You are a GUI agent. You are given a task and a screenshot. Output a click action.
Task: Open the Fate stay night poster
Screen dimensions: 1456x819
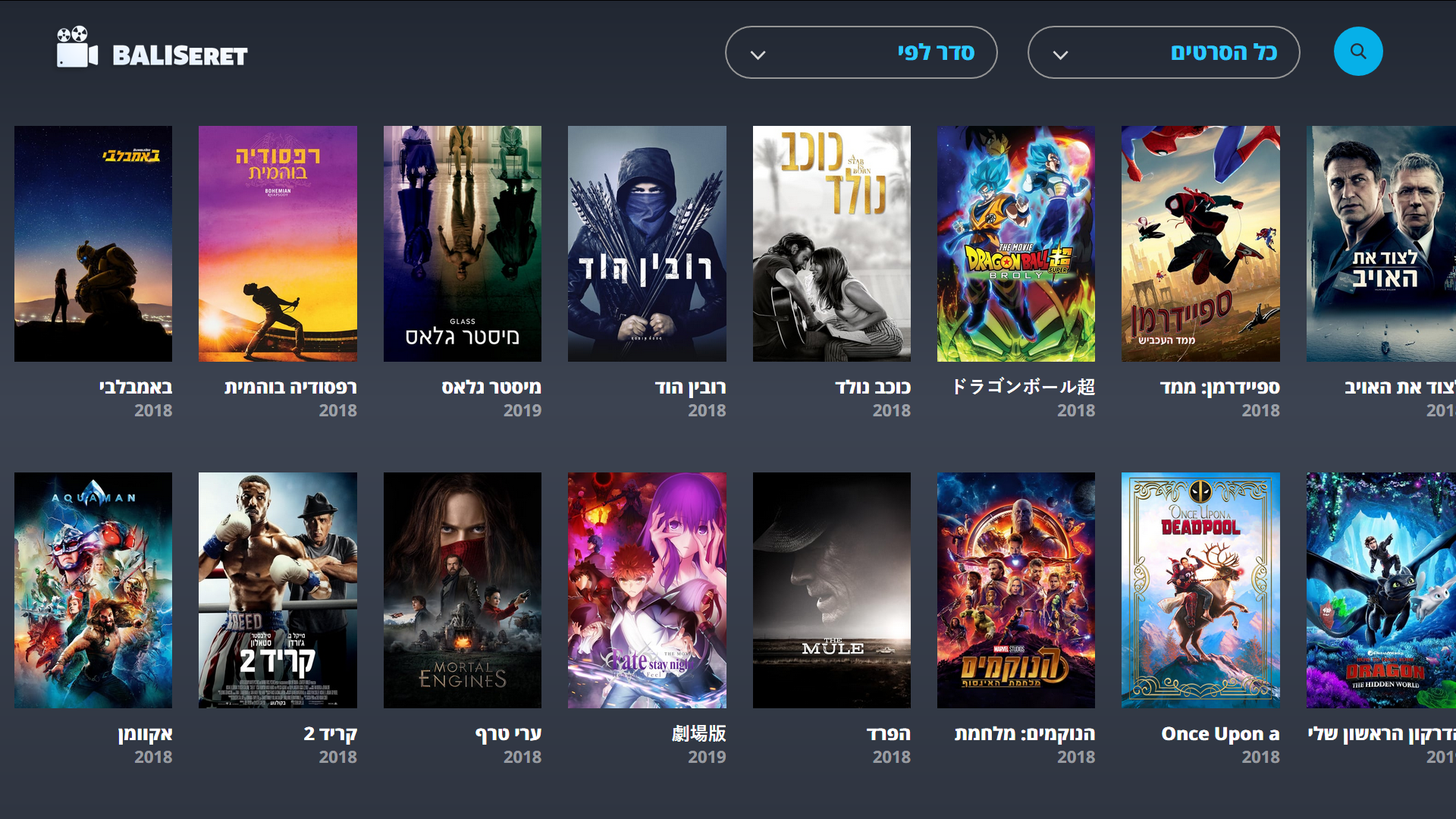click(x=647, y=590)
